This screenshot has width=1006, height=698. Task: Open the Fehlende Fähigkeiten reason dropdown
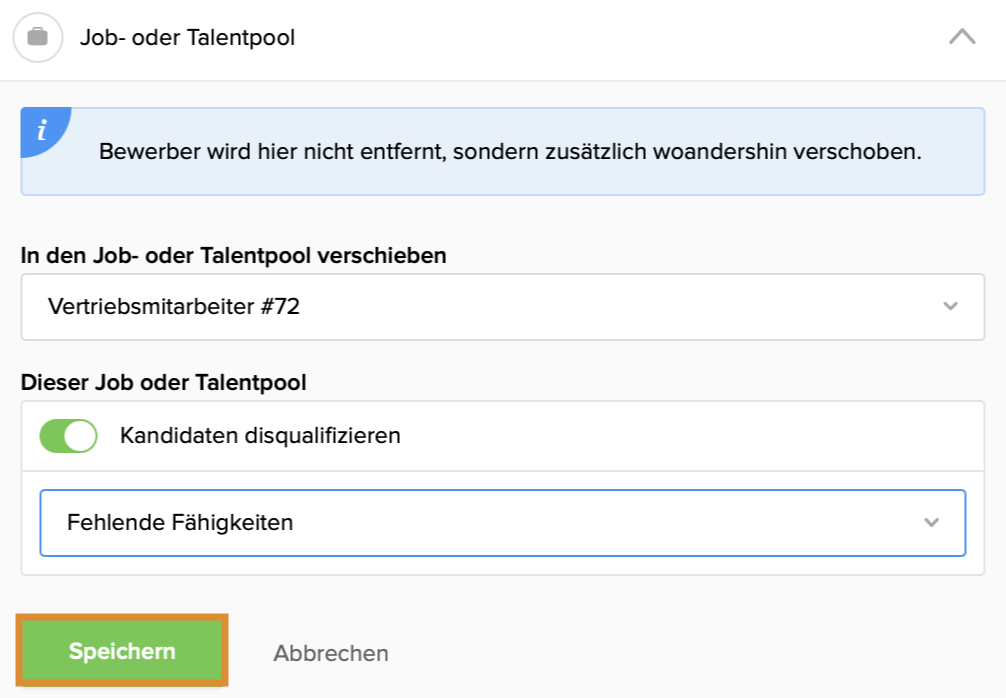[x=502, y=523]
